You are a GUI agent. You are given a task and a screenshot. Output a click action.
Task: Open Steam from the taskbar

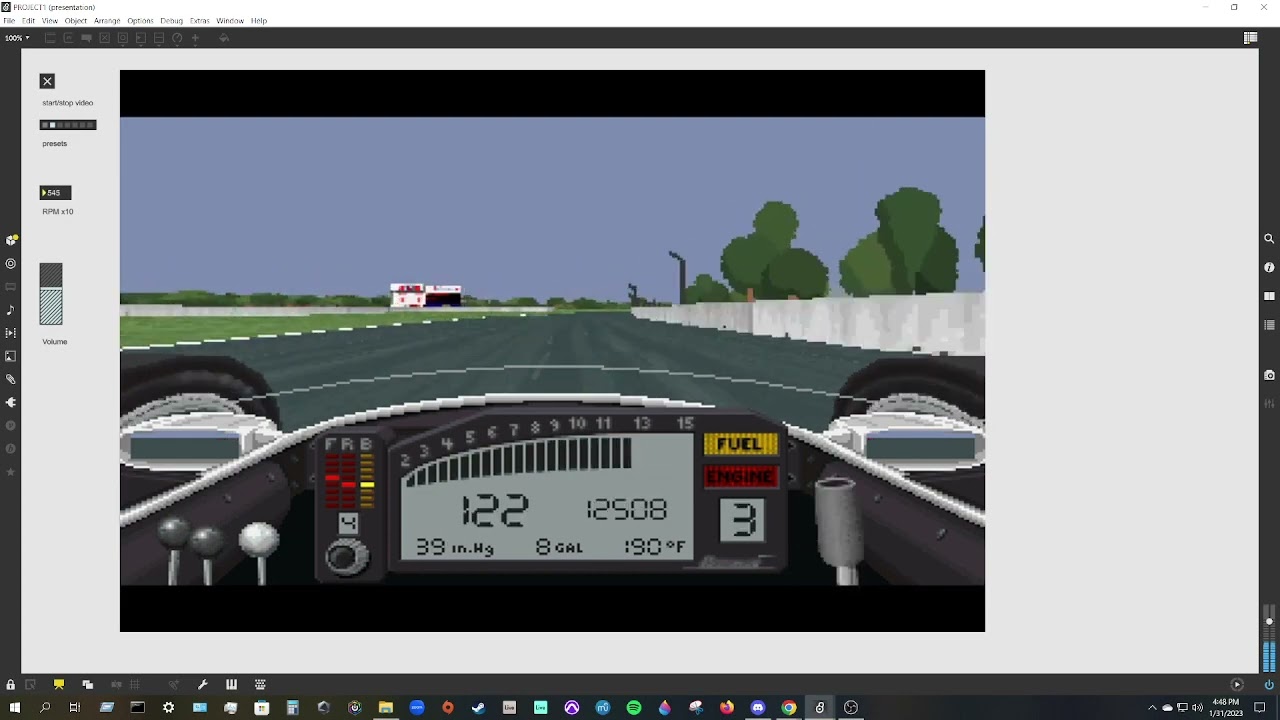pyautogui.click(x=479, y=707)
